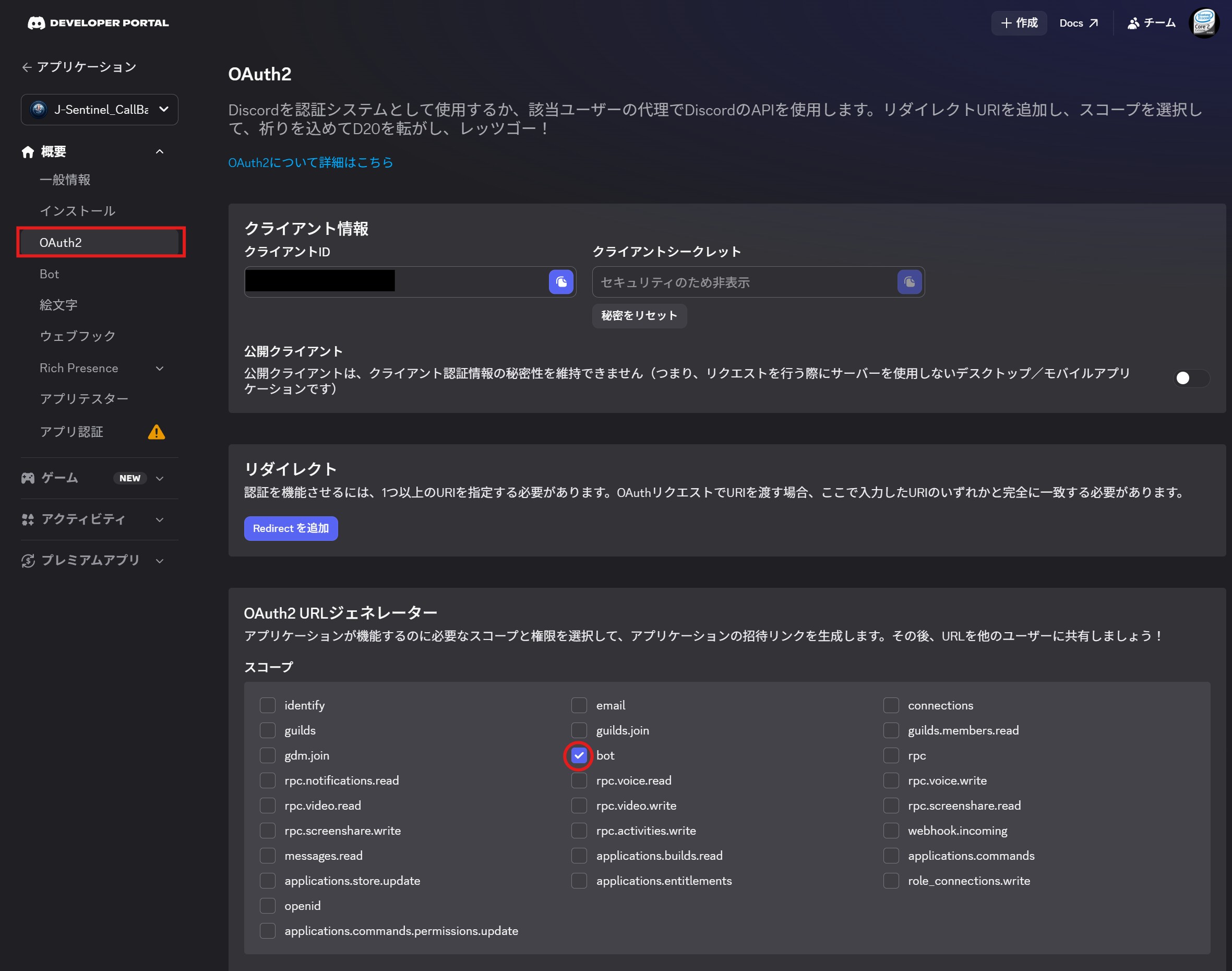Image resolution: width=1232 pixels, height=971 pixels.
Task: Check the guilds.join checkbox
Action: pyautogui.click(x=579, y=730)
